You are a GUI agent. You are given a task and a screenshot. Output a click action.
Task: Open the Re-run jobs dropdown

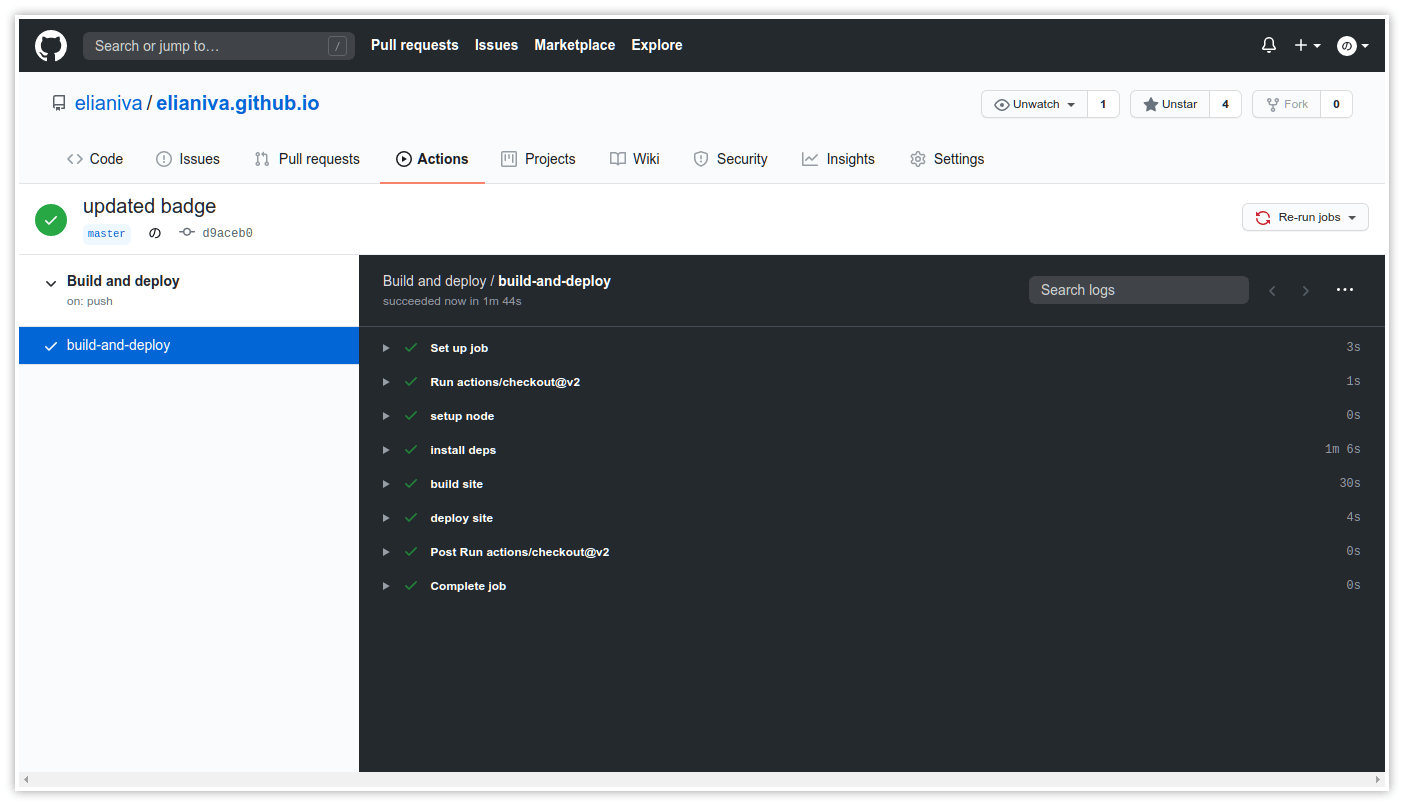click(1305, 217)
